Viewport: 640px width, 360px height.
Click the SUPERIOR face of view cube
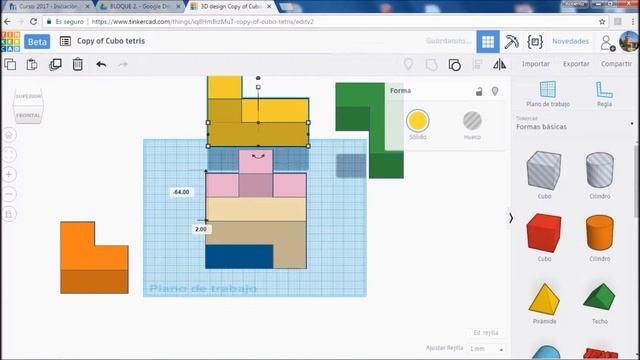28,96
